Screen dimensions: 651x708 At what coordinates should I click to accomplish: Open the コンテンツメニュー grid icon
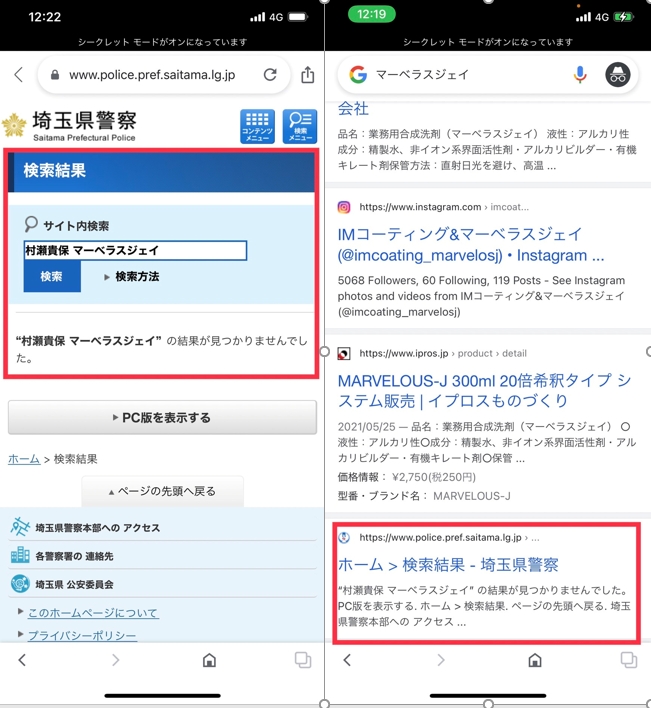coord(257,126)
